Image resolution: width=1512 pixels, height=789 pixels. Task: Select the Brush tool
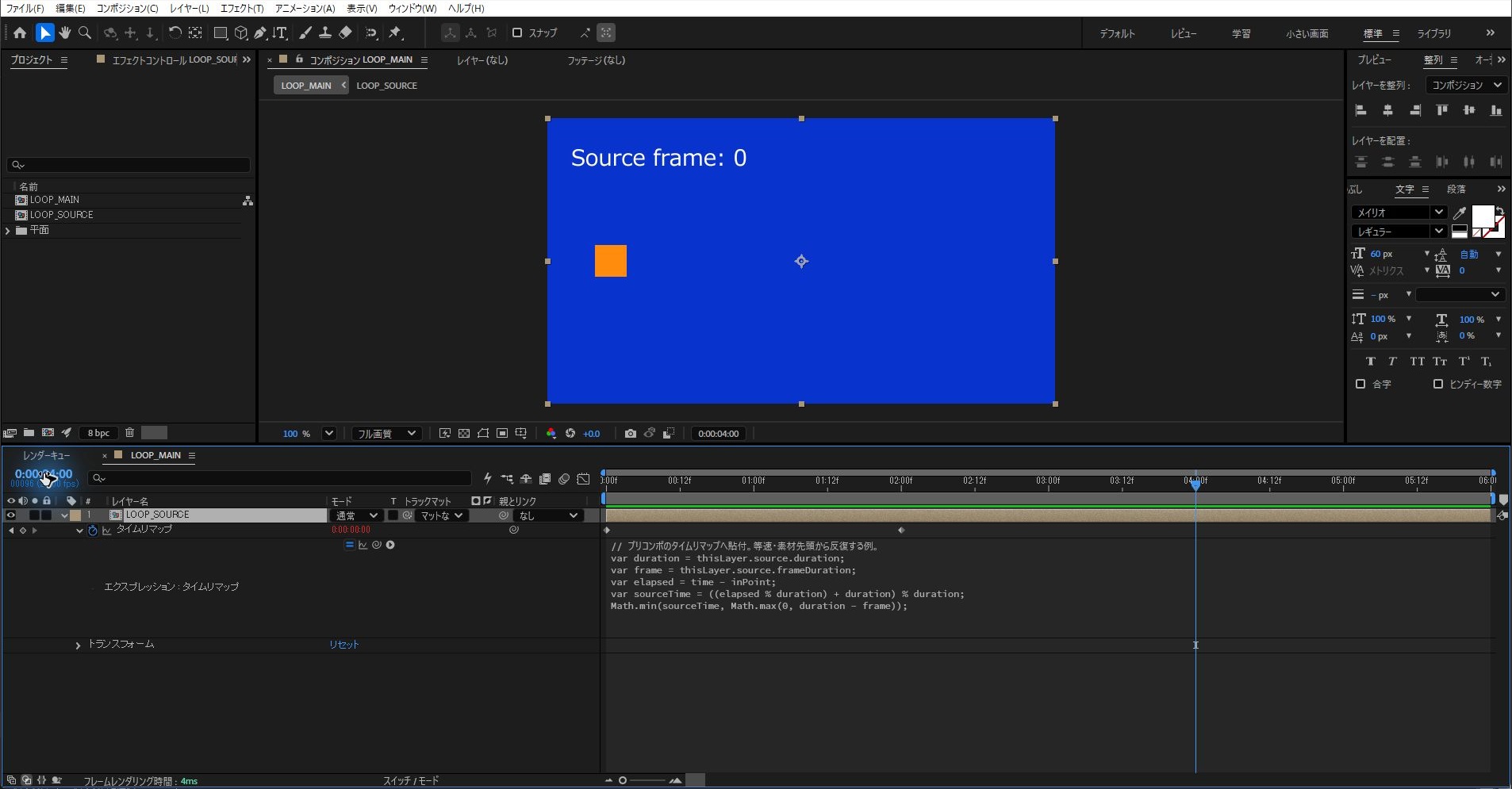coord(305,33)
